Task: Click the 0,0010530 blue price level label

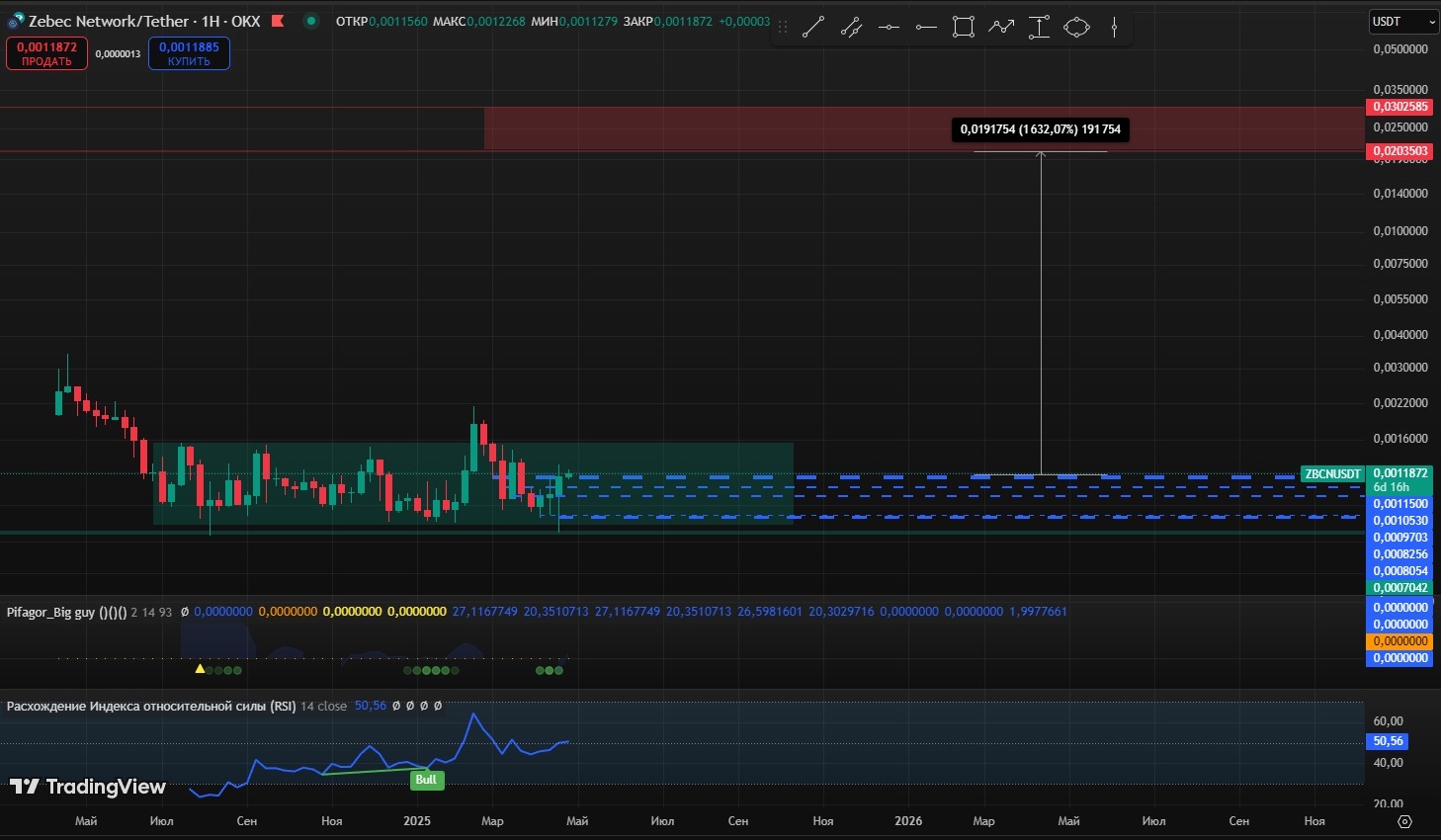Action: pos(1400,521)
